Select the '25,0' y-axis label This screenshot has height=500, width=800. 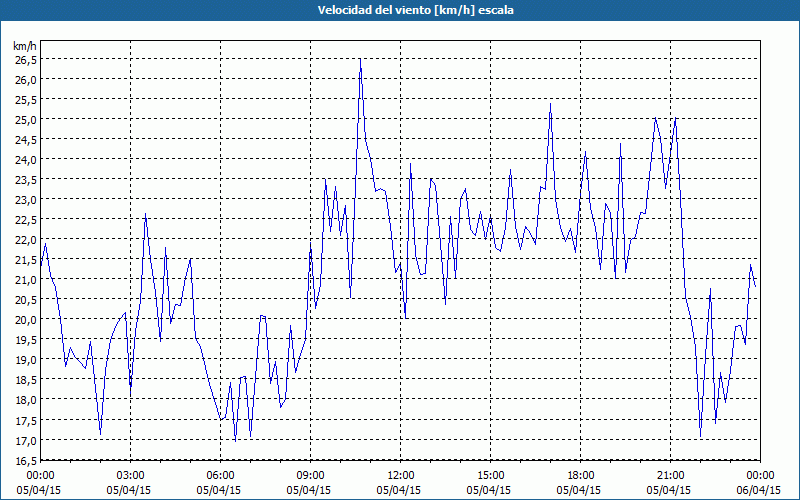click(x=26, y=119)
